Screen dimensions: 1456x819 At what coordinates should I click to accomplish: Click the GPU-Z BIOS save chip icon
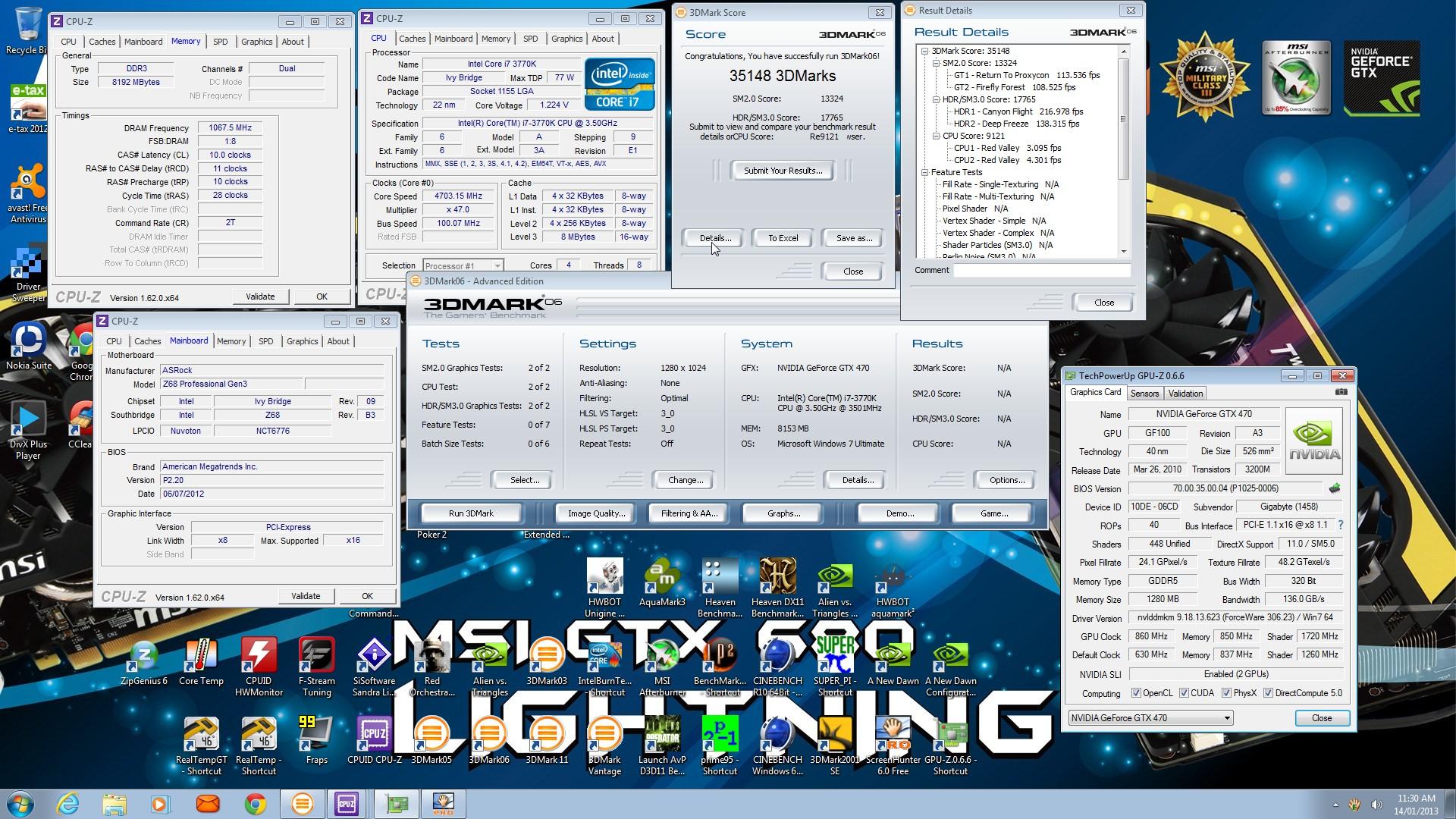point(1335,488)
